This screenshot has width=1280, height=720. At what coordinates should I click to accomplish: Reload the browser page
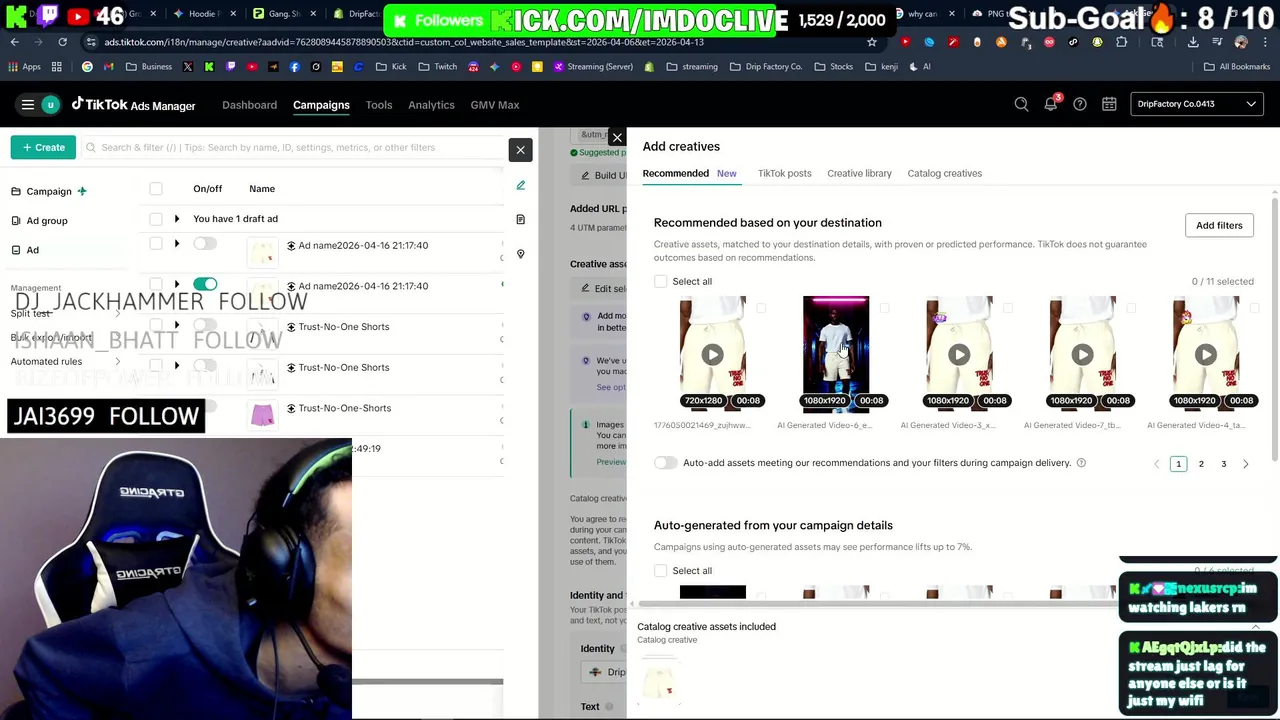pos(62,42)
